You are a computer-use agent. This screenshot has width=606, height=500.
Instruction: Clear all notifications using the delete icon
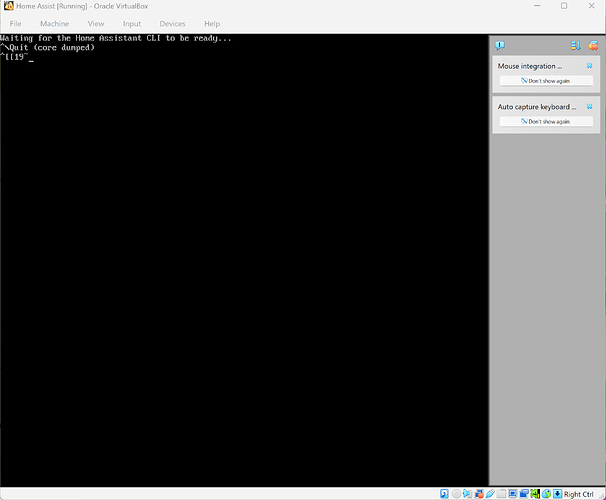click(x=593, y=46)
